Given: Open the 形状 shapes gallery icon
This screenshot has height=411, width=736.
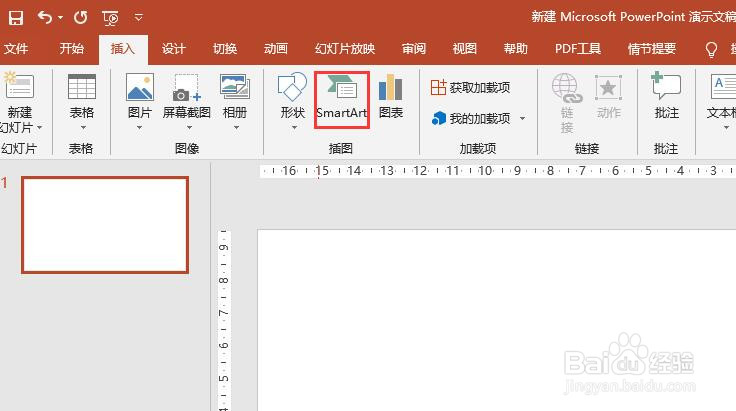Looking at the screenshot, I should tap(292, 87).
